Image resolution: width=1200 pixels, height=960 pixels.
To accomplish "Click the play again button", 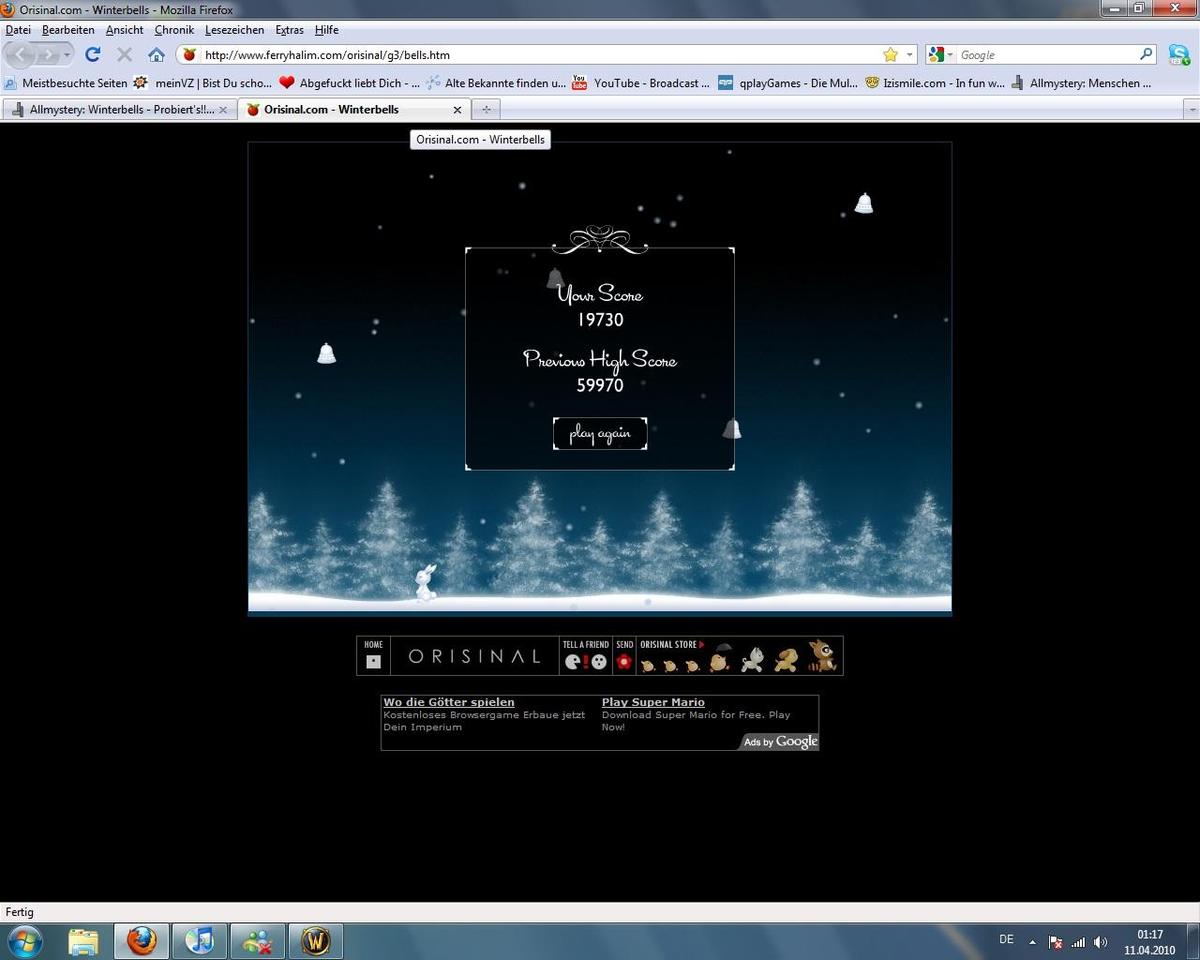I will click(600, 434).
